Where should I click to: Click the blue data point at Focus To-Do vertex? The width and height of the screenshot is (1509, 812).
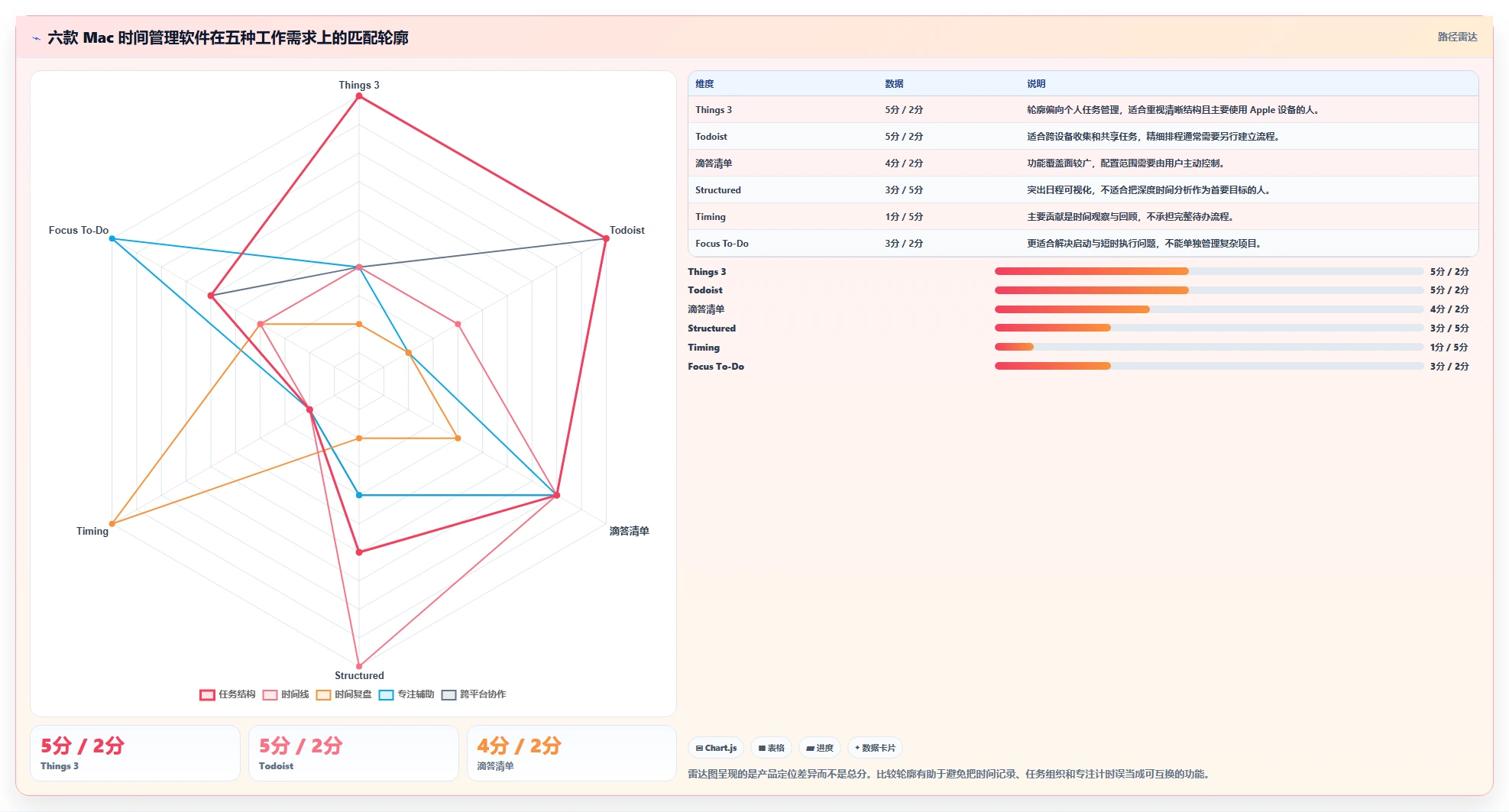click(x=112, y=239)
